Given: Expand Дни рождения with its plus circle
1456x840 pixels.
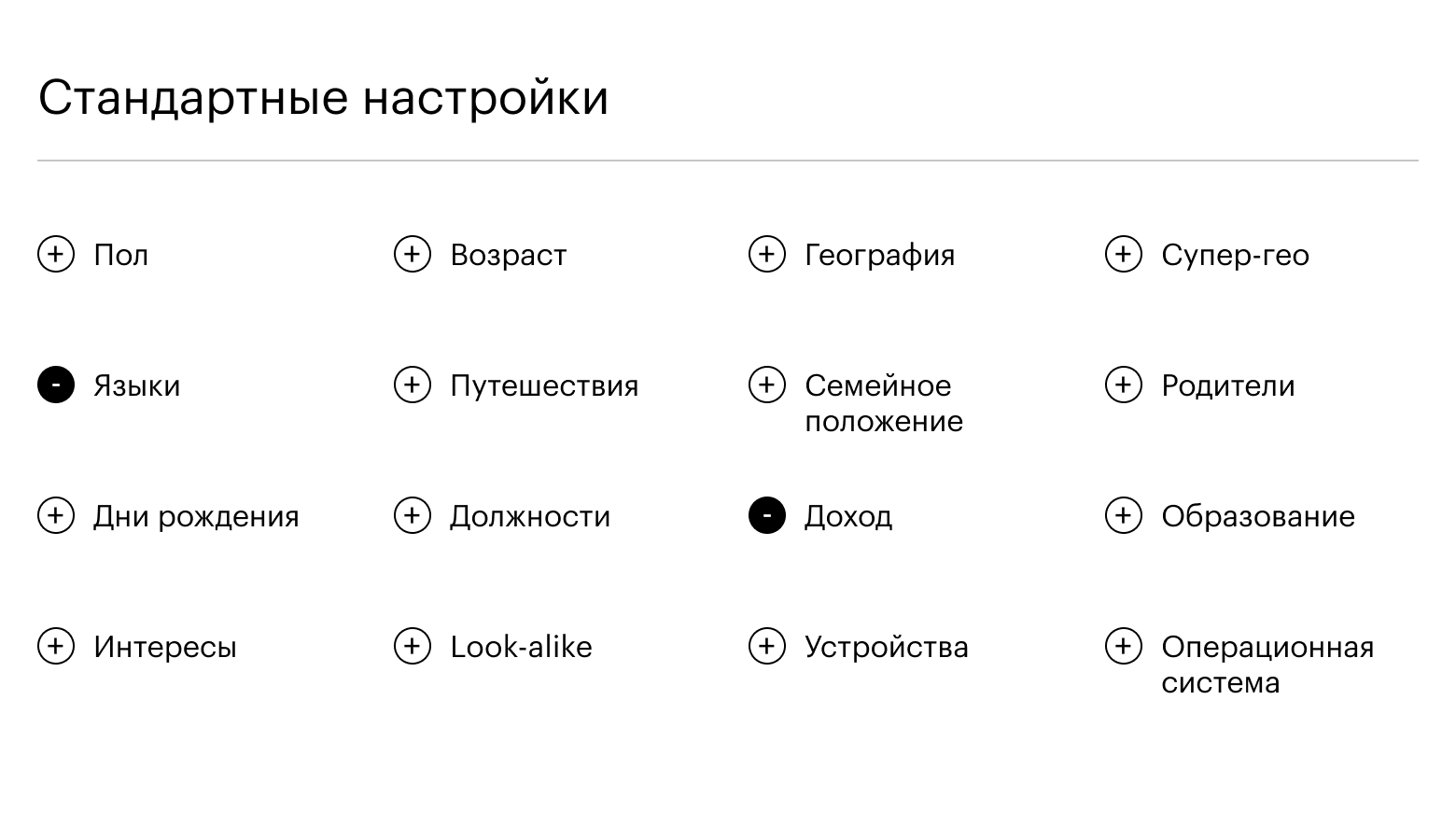Looking at the screenshot, I should [56, 515].
